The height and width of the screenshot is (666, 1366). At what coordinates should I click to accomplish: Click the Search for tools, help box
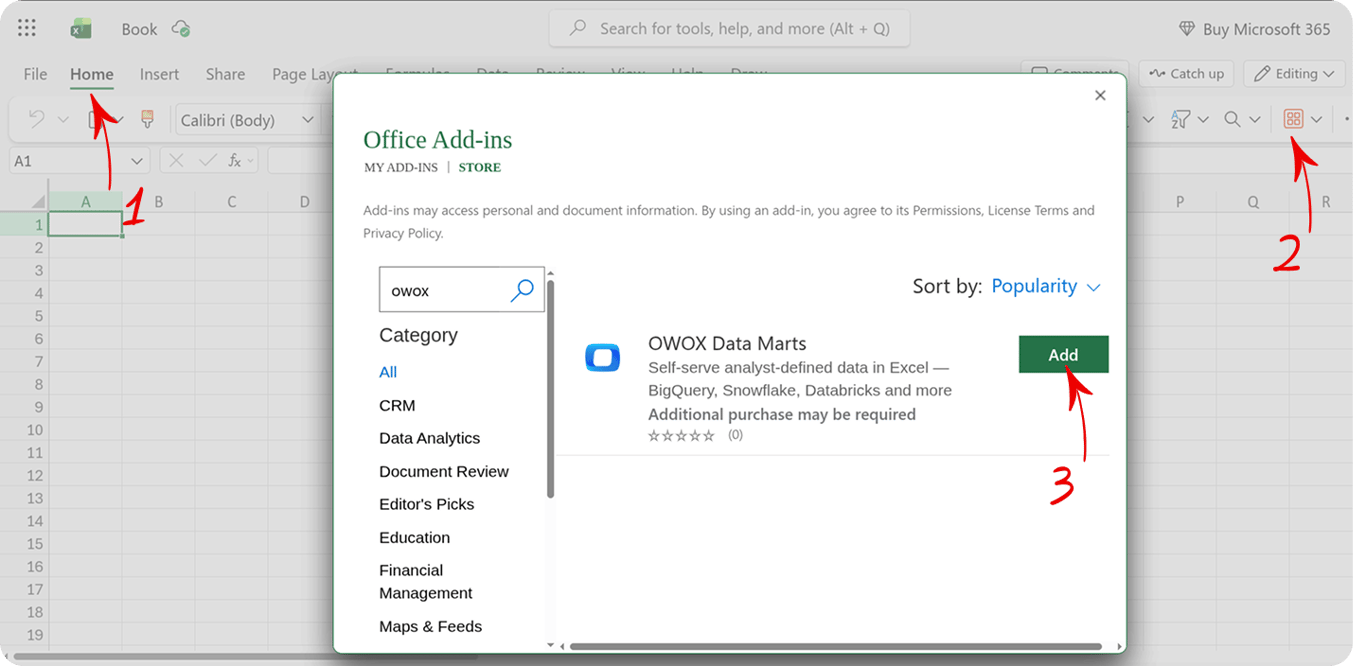tap(729, 29)
